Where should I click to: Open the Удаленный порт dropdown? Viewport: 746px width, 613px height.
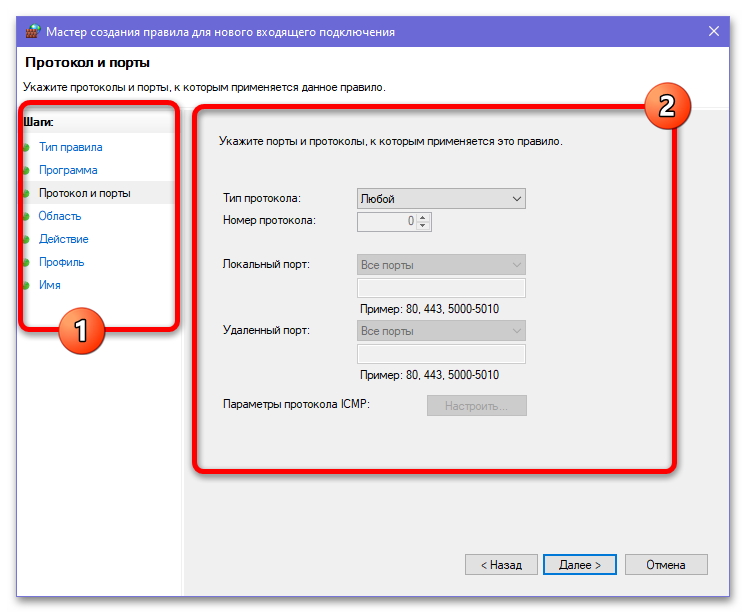coord(441,331)
